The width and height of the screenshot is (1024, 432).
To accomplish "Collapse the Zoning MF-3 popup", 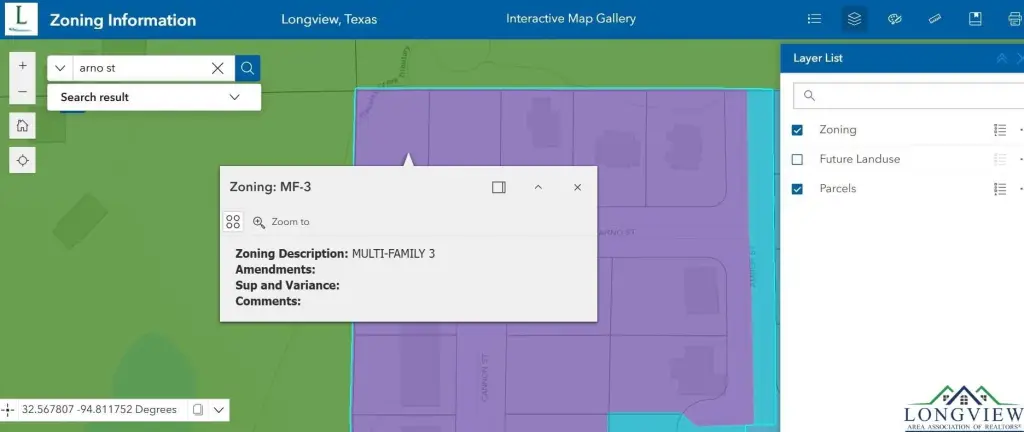I will (538, 187).
